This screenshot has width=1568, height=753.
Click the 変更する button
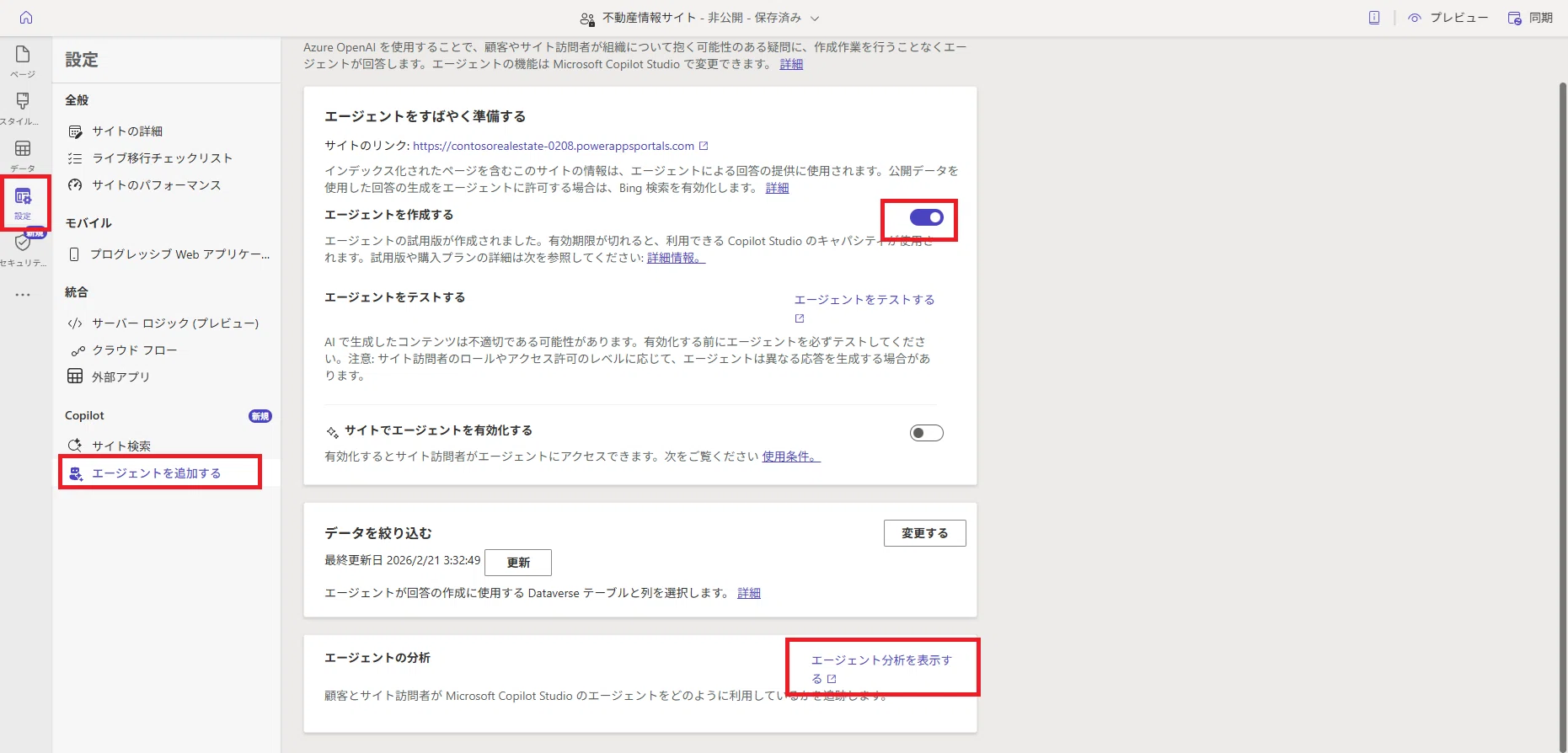[x=924, y=533]
